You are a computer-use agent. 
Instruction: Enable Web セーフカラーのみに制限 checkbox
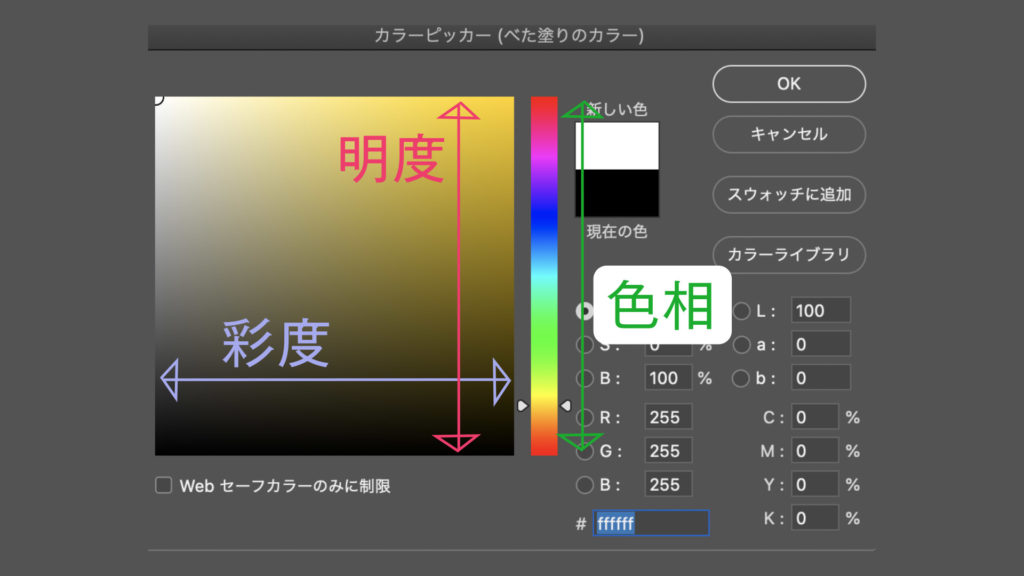163,485
